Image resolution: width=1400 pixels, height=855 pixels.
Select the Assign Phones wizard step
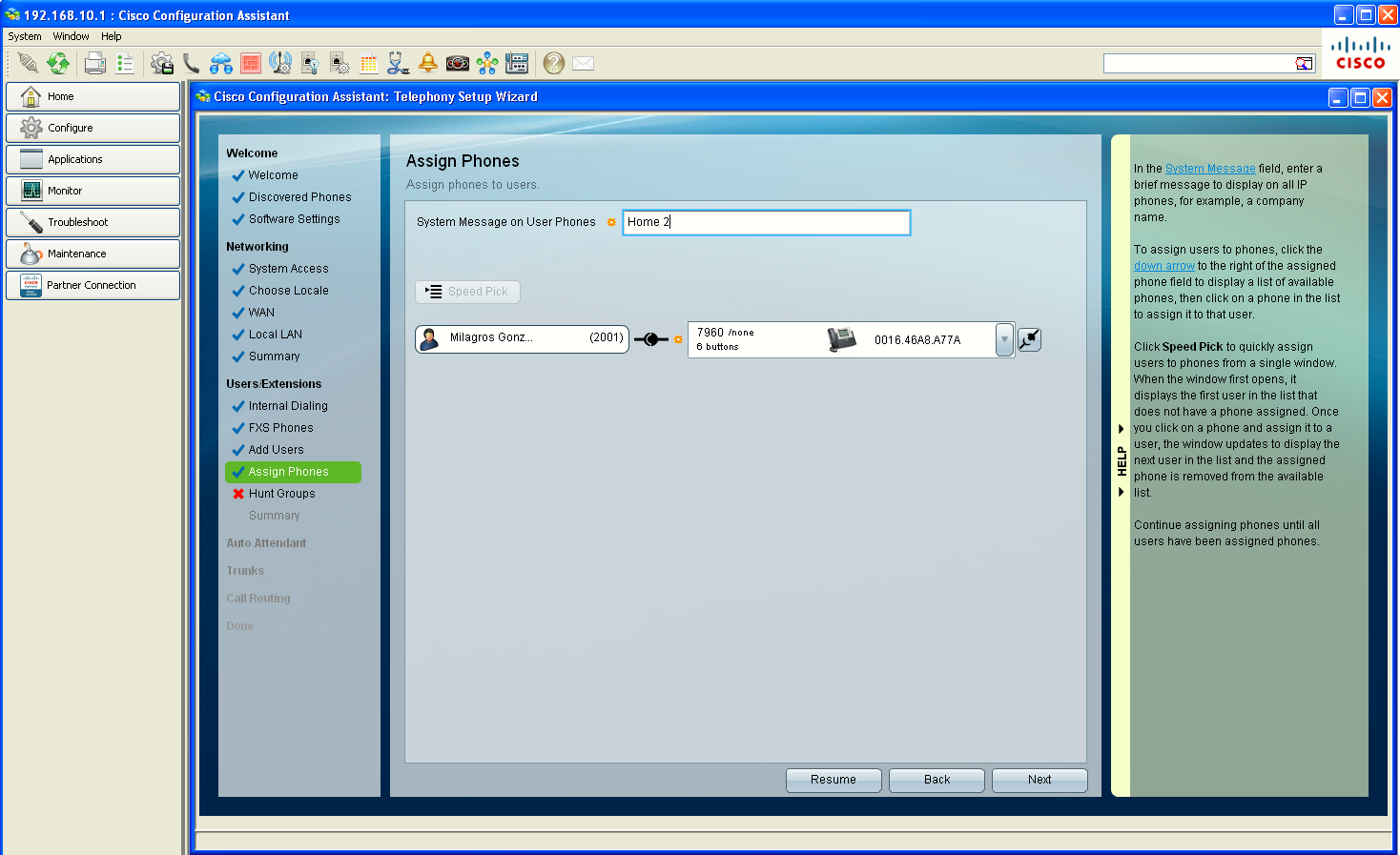(x=293, y=472)
